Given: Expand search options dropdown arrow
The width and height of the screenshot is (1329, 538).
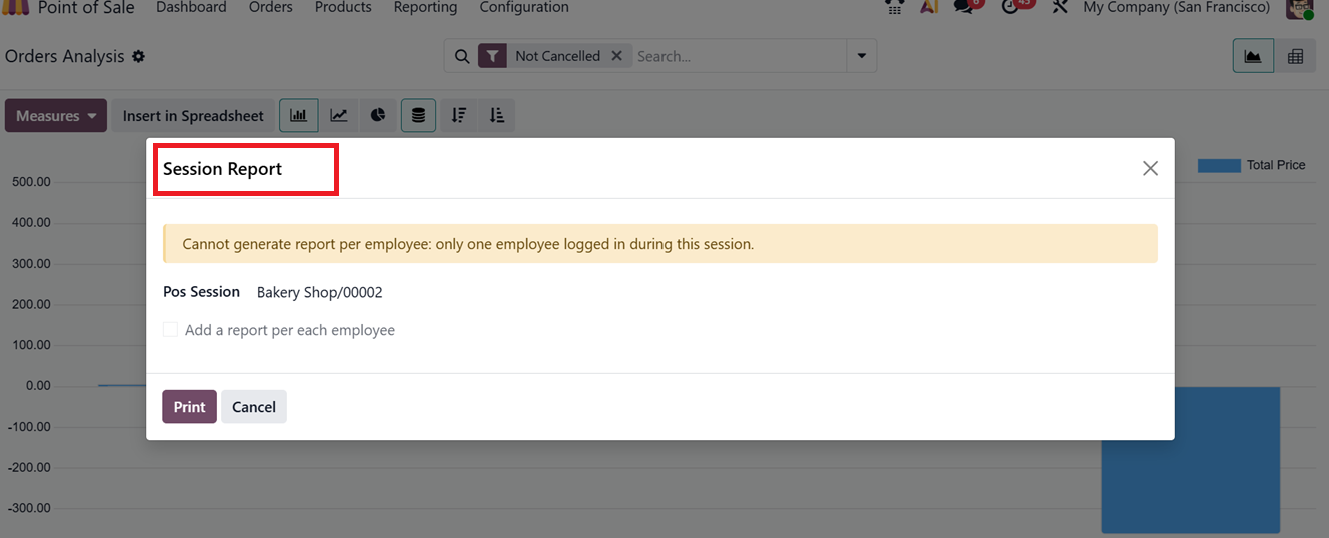Looking at the screenshot, I should click(x=861, y=57).
